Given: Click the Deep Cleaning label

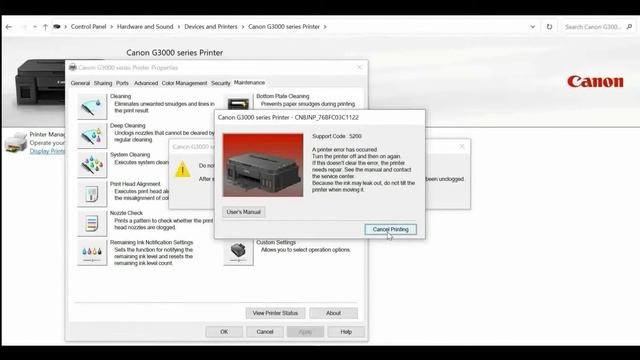Looking at the screenshot, I should [x=127, y=126].
